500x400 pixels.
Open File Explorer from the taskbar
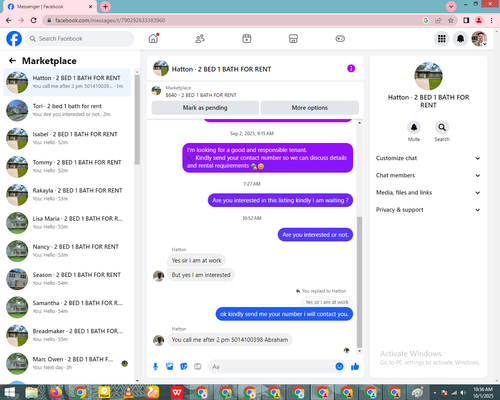[32, 392]
